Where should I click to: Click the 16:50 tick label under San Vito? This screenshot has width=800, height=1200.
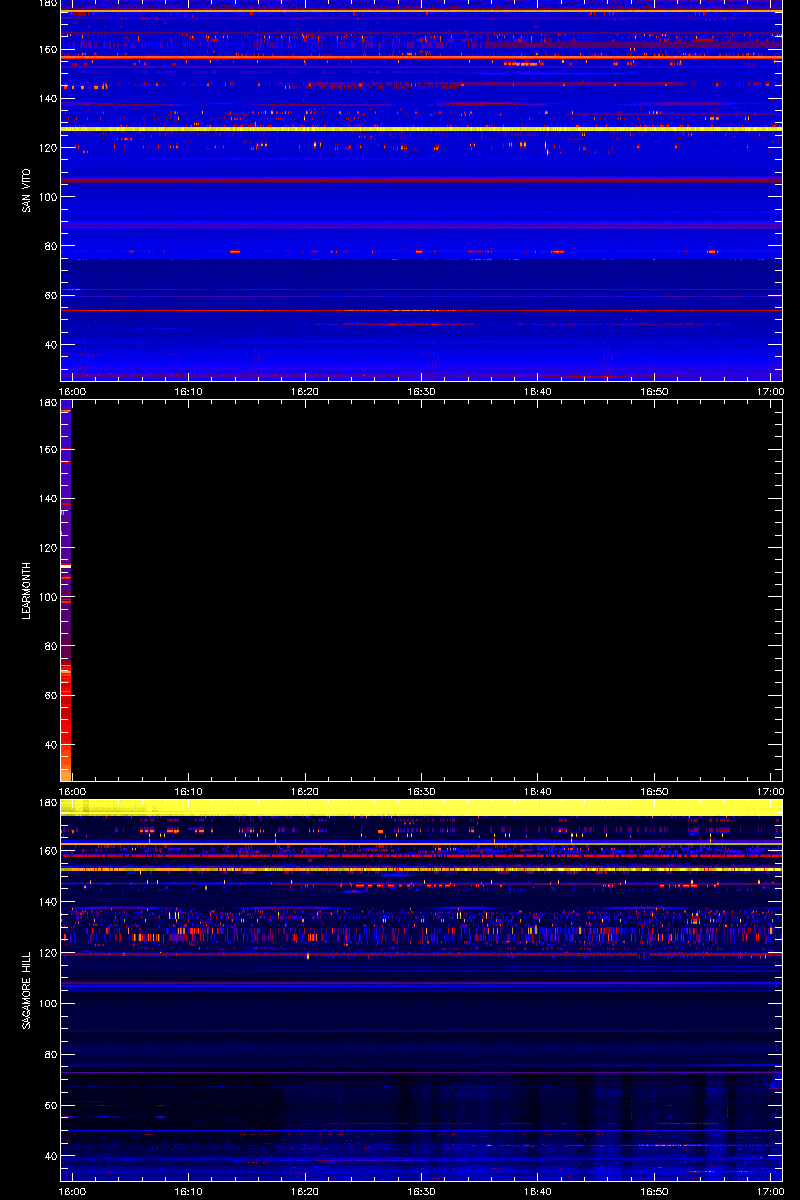click(654, 392)
